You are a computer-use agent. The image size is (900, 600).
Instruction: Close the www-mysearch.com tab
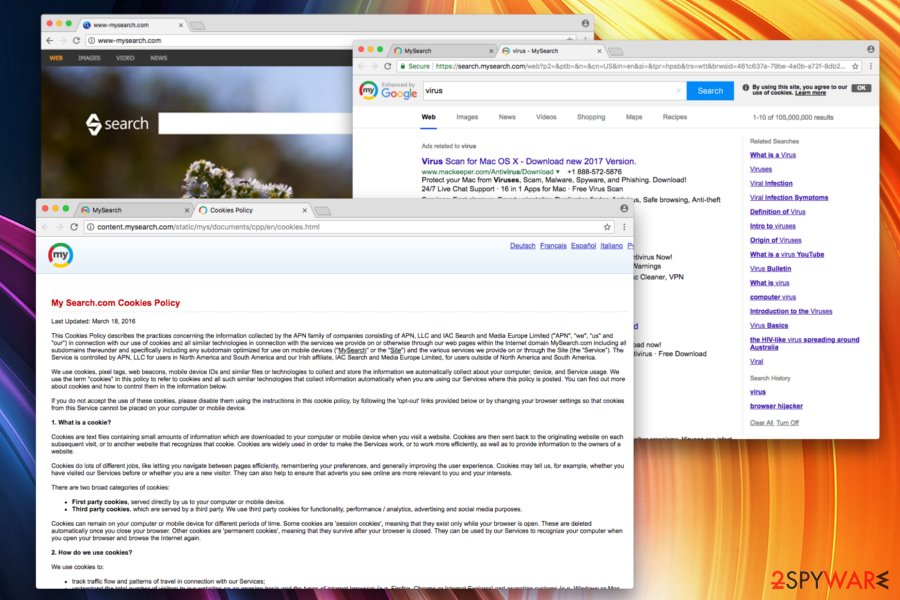pos(180,25)
